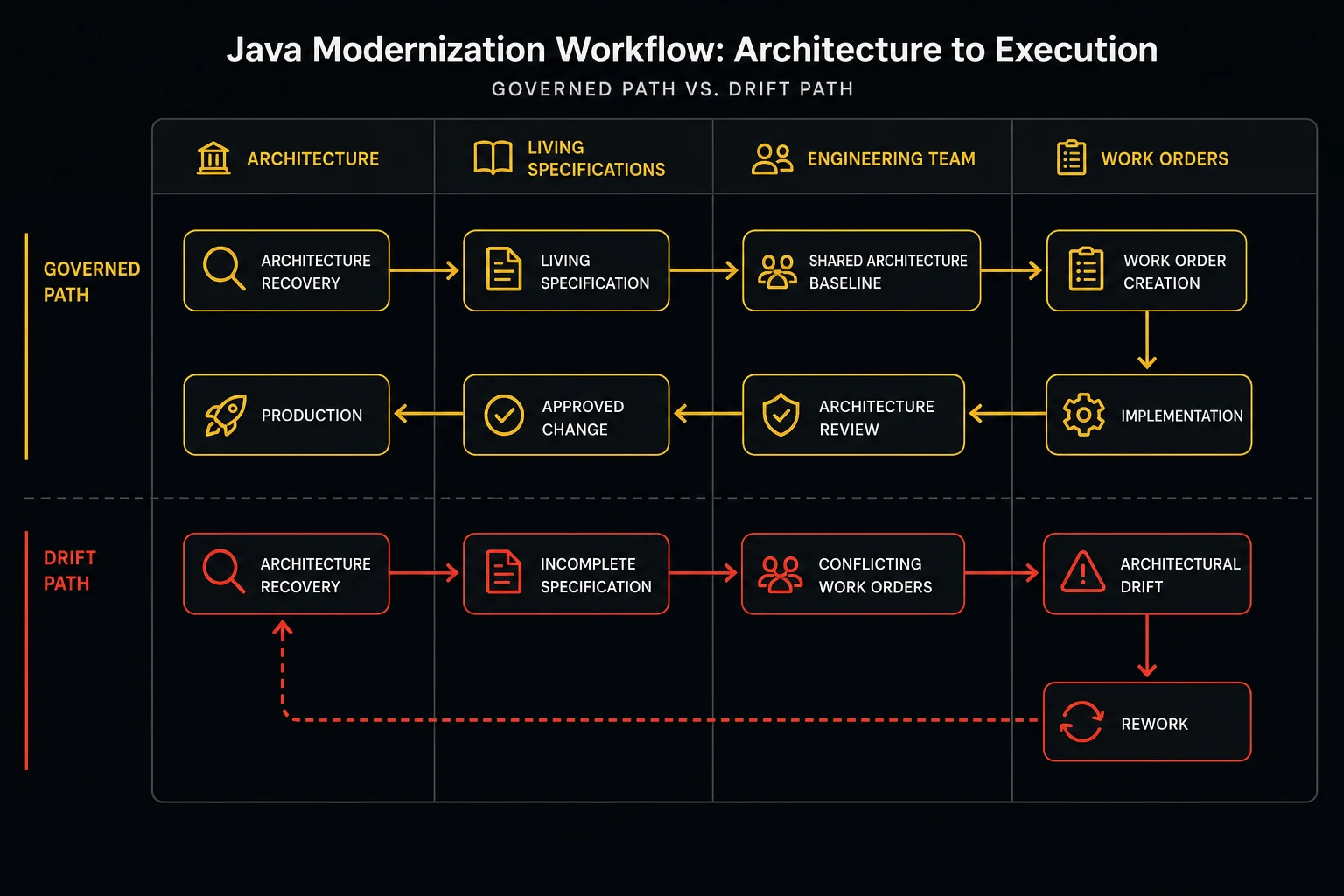Click the SHARED ARCHITECTURE BASELINE label
Image resolution: width=1344 pixels, height=896 pixels.
click(888, 272)
